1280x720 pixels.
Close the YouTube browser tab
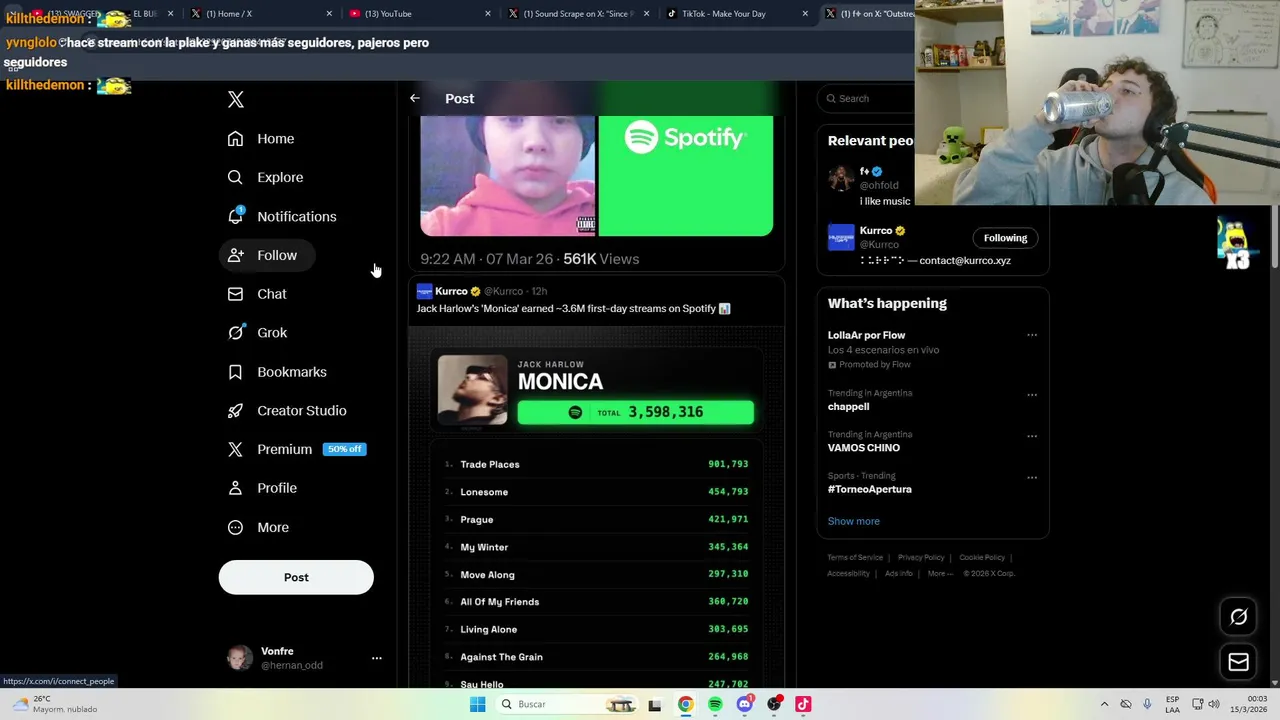[488, 14]
